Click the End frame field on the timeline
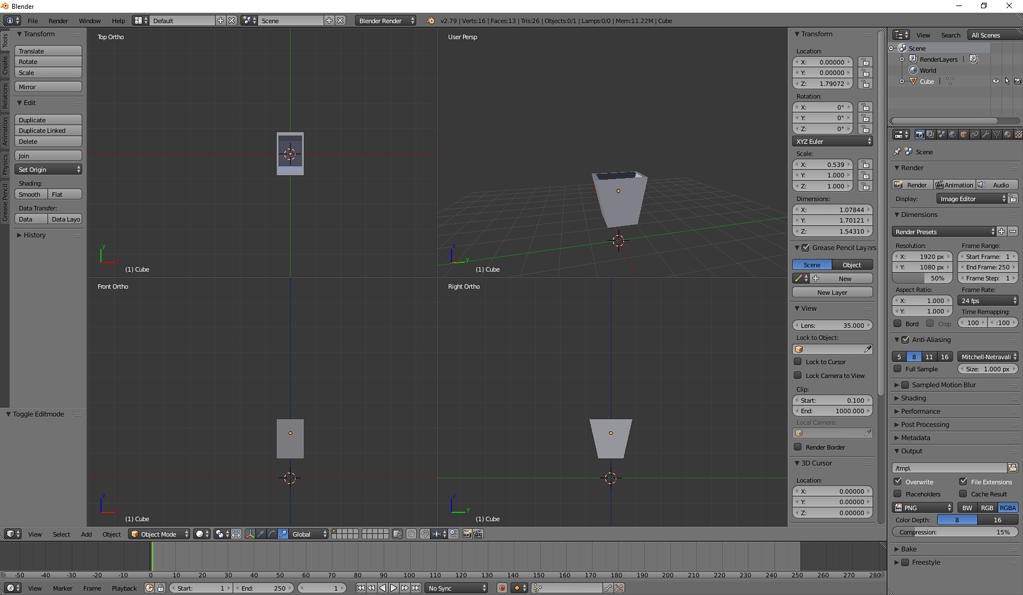The width and height of the screenshot is (1023, 595). pos(263,588)
